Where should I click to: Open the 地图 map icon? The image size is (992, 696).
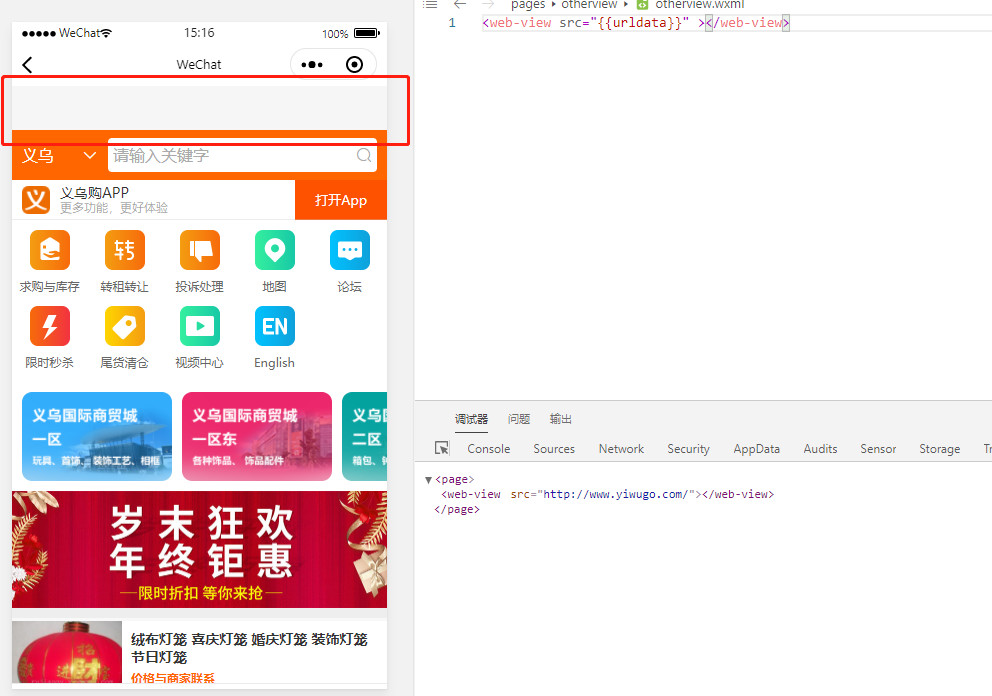pos(275,250)
